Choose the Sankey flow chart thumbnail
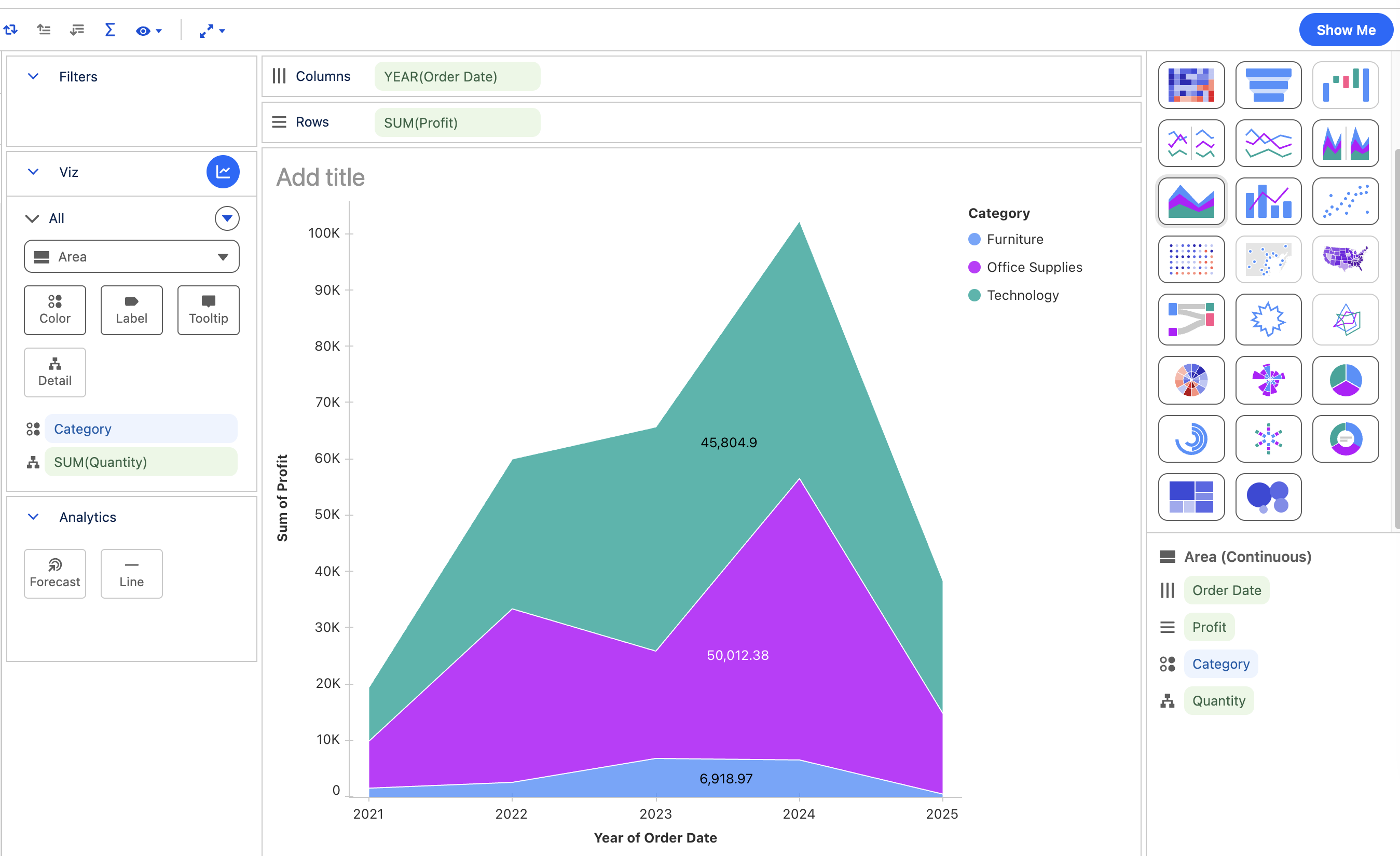This screenshot has width=1400, height=856. tap(1191, 319)
